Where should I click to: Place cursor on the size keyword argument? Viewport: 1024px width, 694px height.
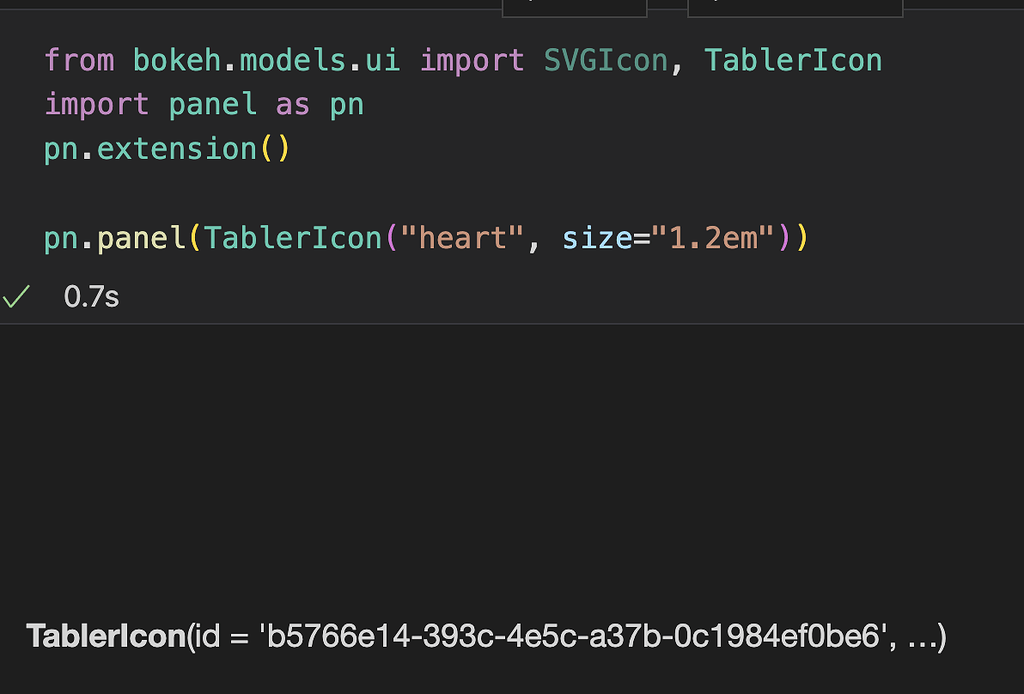tap(597, 238)
